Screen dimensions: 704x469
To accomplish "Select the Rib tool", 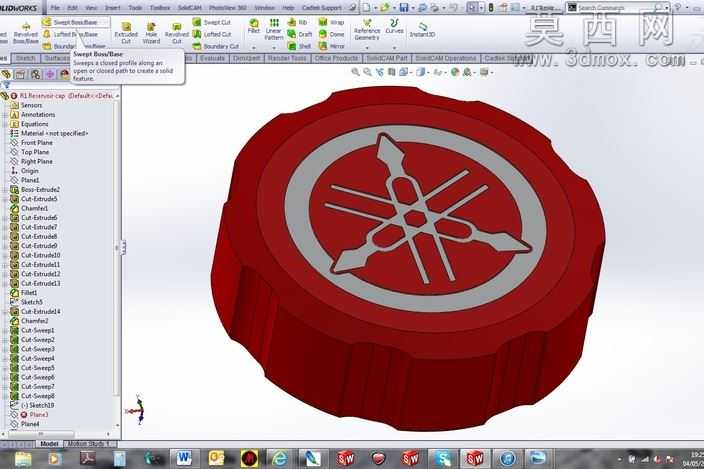I will point(297,22).
